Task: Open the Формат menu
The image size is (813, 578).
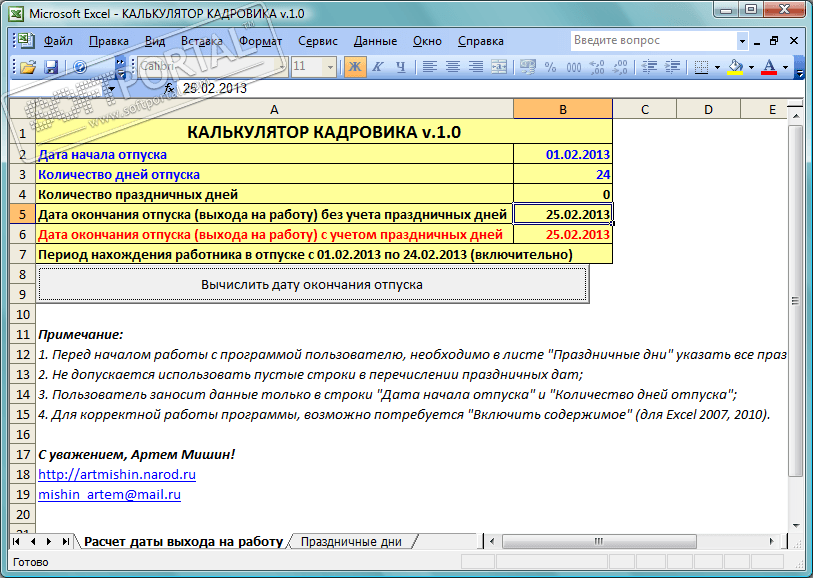Action: point(260,41)
